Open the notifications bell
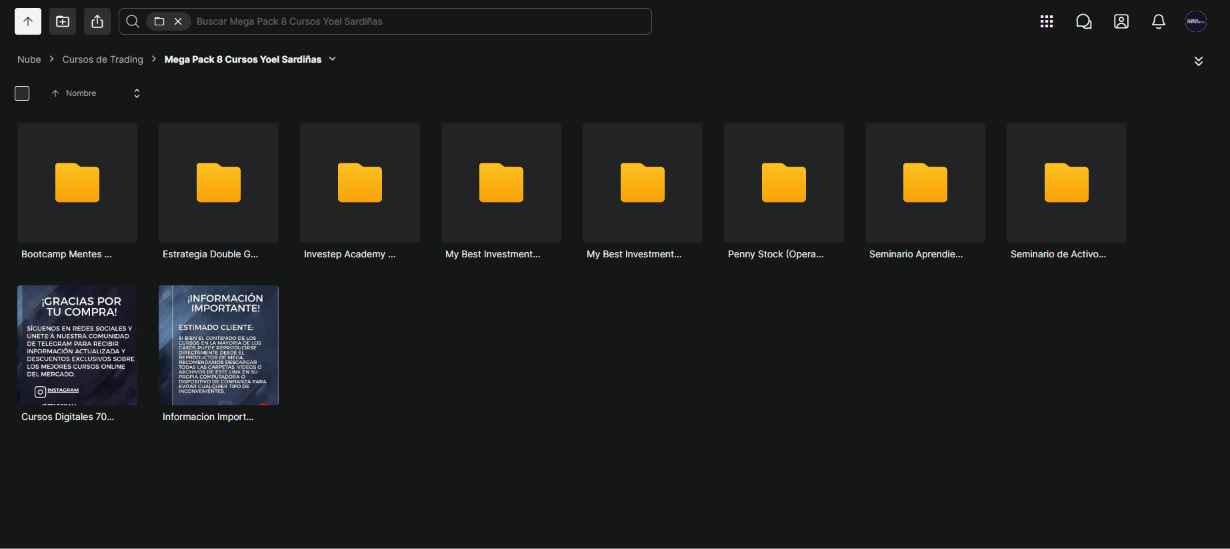The height and width of the screenshot is (549, 1230). pos(1159,21)
